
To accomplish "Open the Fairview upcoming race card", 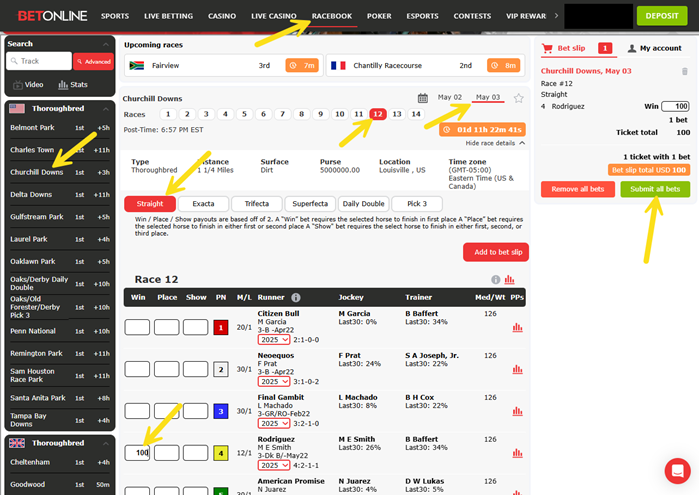I will (x=223, y=66).
